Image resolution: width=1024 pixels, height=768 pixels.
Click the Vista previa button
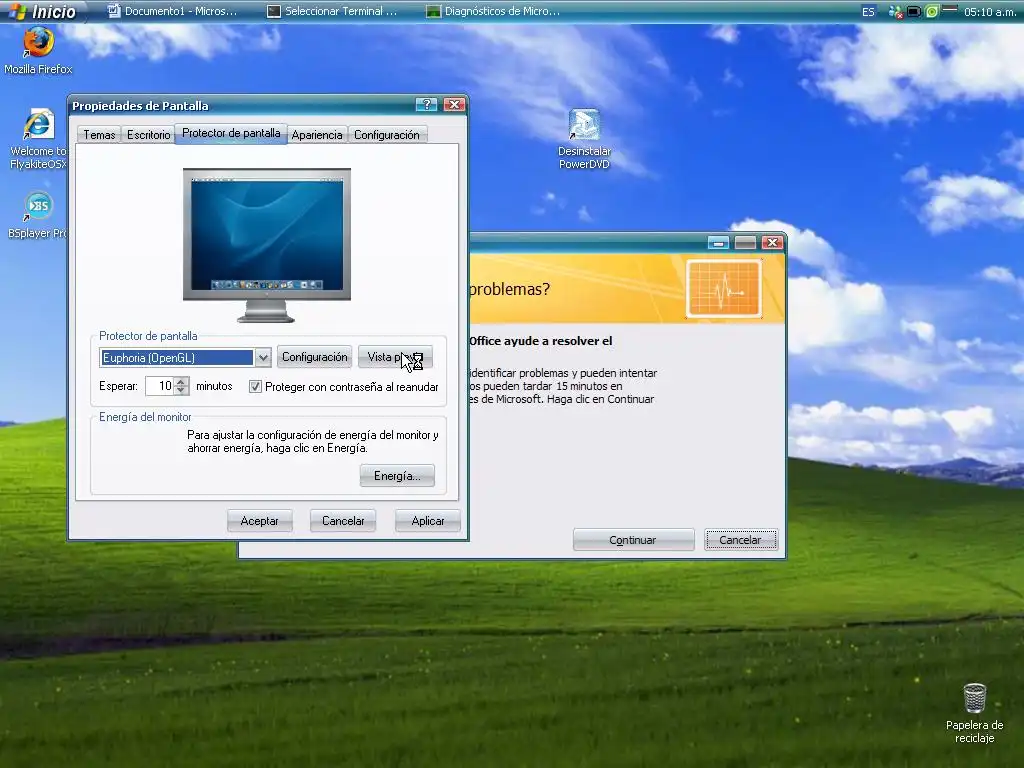[x=395, y=357]
